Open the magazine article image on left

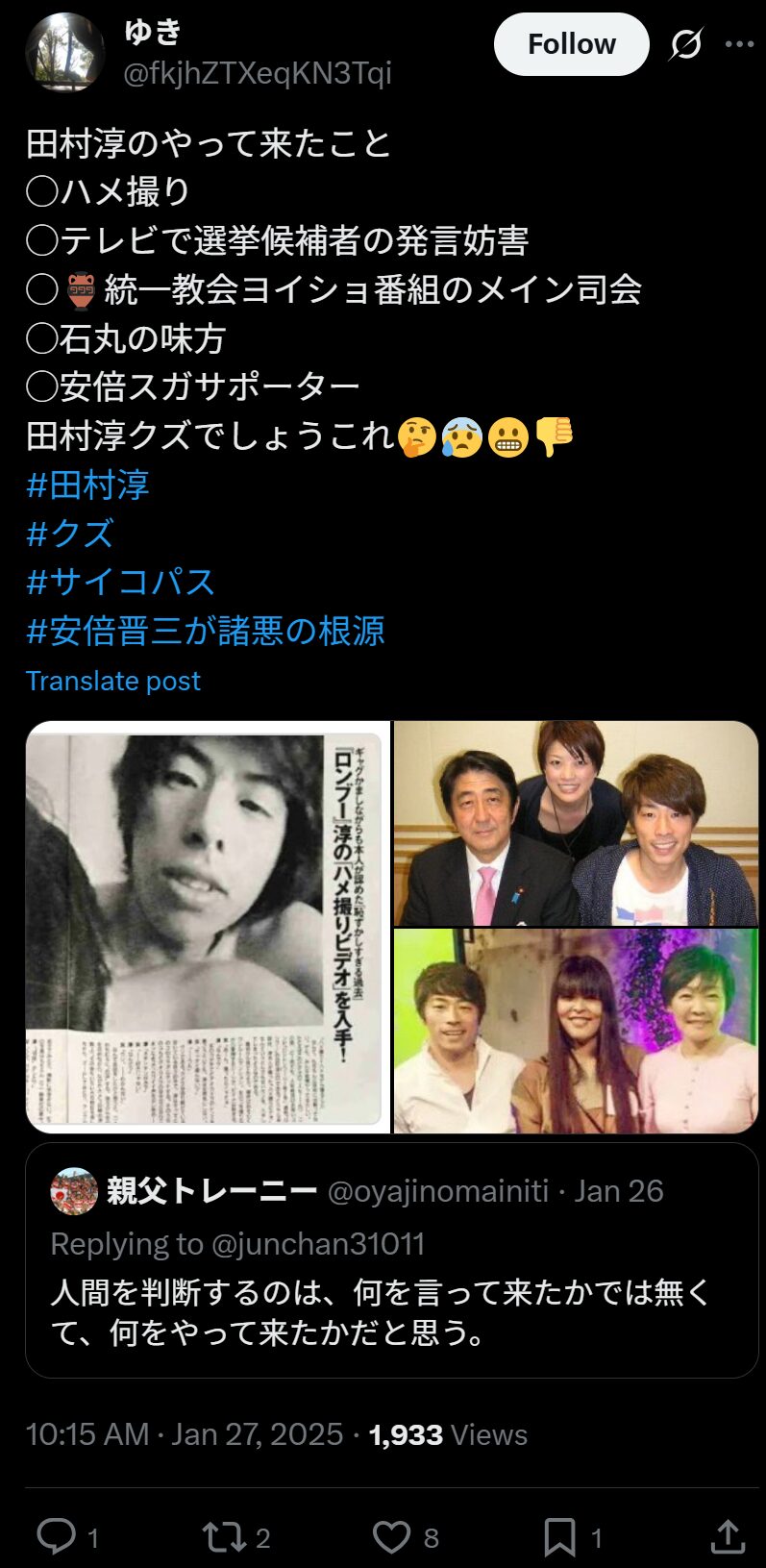tap(208, 927)
